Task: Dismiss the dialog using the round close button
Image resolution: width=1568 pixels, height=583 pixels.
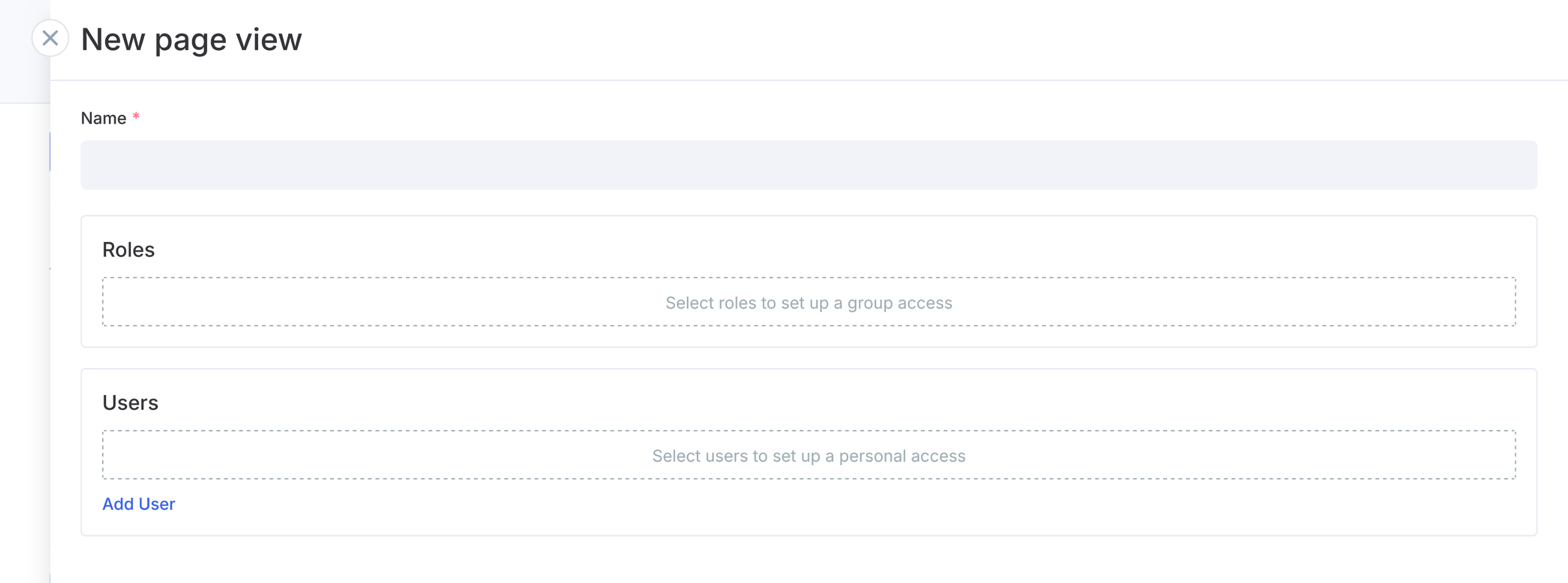Action: tap(50, 38)
